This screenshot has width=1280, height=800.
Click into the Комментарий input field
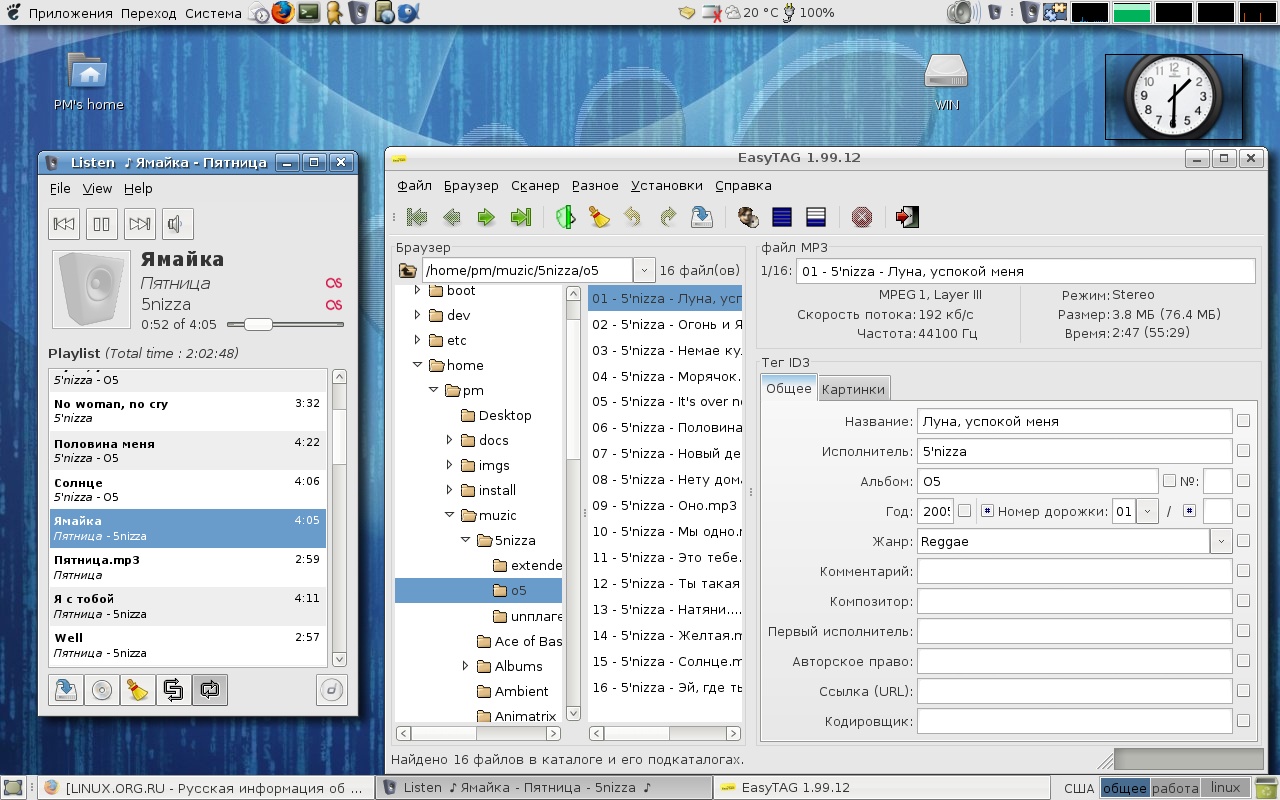click(1074, 571)
